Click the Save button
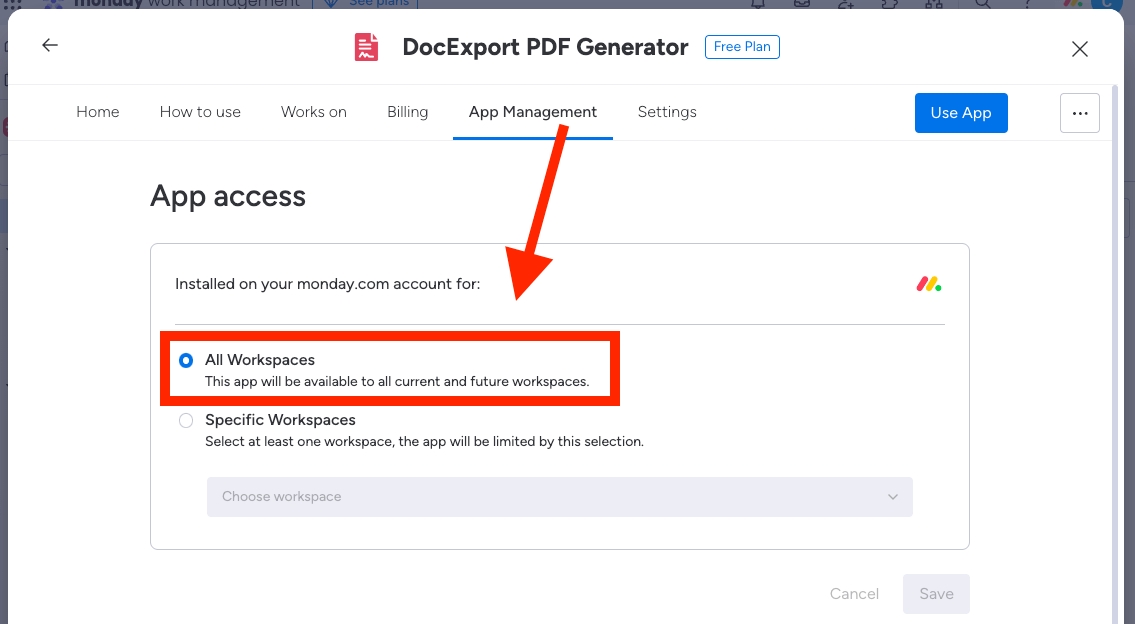 click(935, 594)
